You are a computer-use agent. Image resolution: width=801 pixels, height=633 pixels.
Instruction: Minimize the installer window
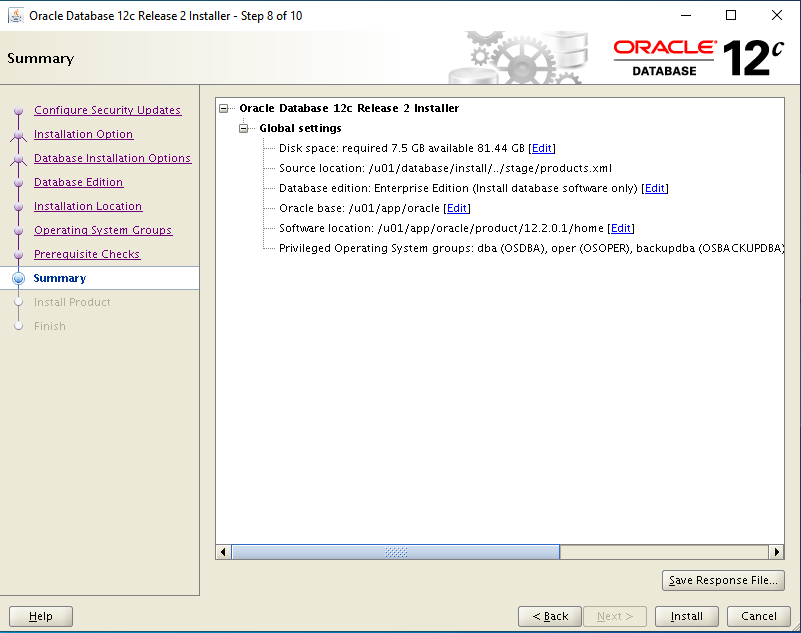tap(686, 15)
